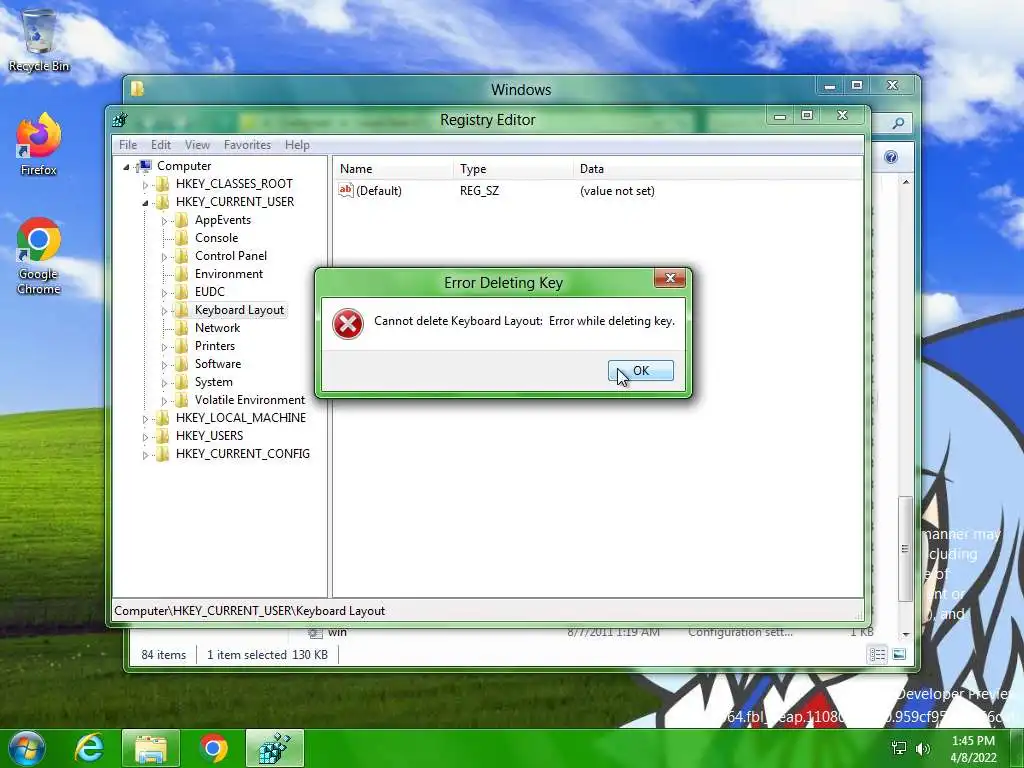This screenshot has height=768, width=1024.
Task: Close the Error Deleting Key dialog with X
Action: pyautogui.click(x=669, y=278)
